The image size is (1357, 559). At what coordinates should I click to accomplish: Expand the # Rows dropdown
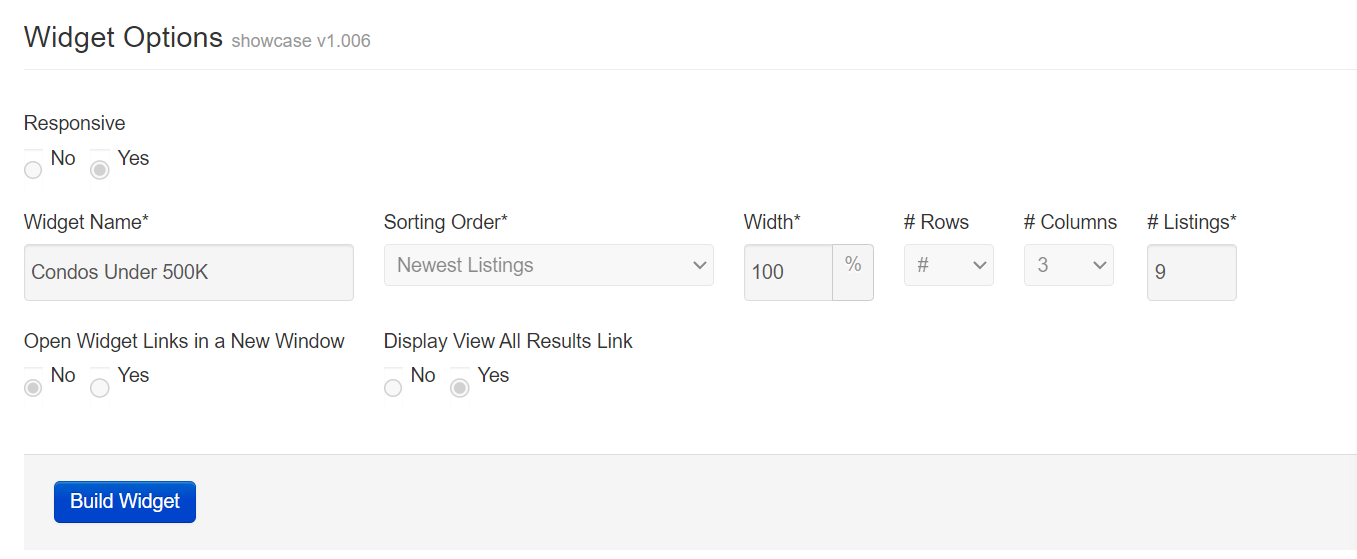point(949,265)
